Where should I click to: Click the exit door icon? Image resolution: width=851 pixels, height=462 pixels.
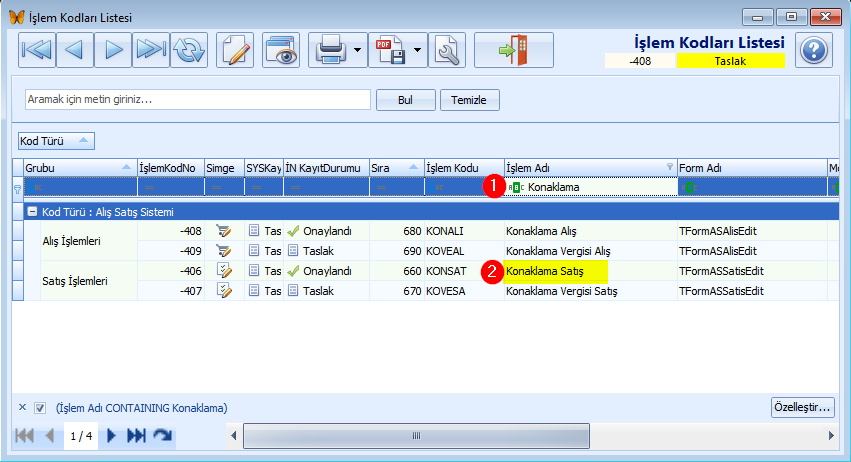click(x=514, y=50)
